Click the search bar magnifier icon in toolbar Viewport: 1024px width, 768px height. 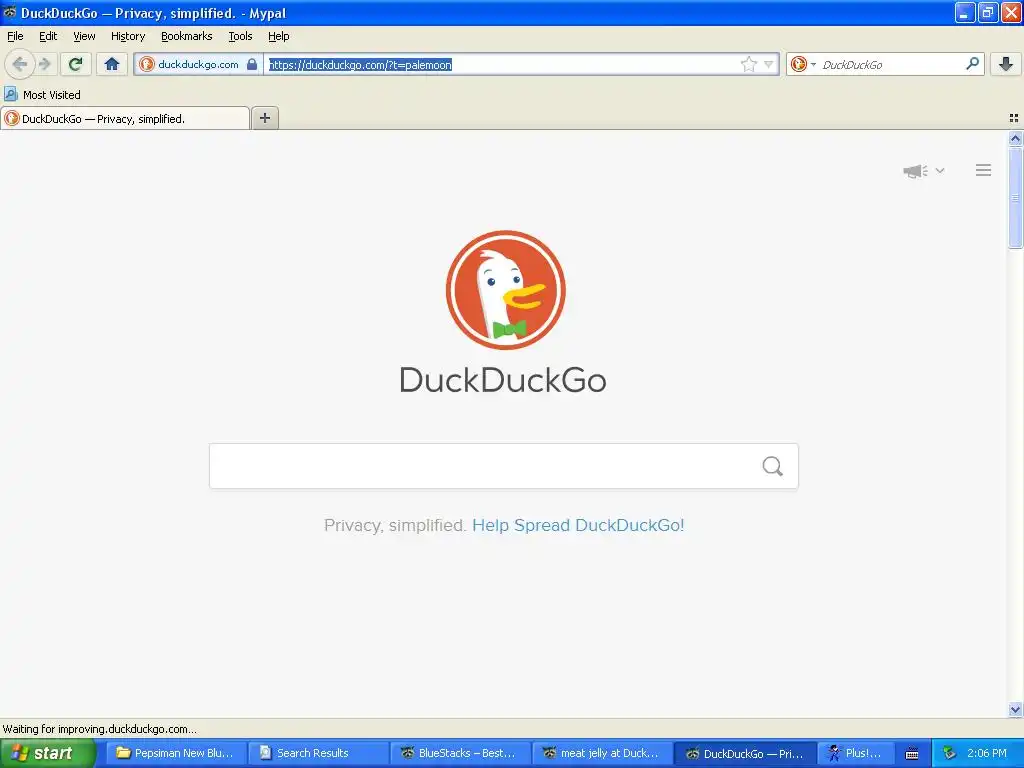[x=972, y=64]
